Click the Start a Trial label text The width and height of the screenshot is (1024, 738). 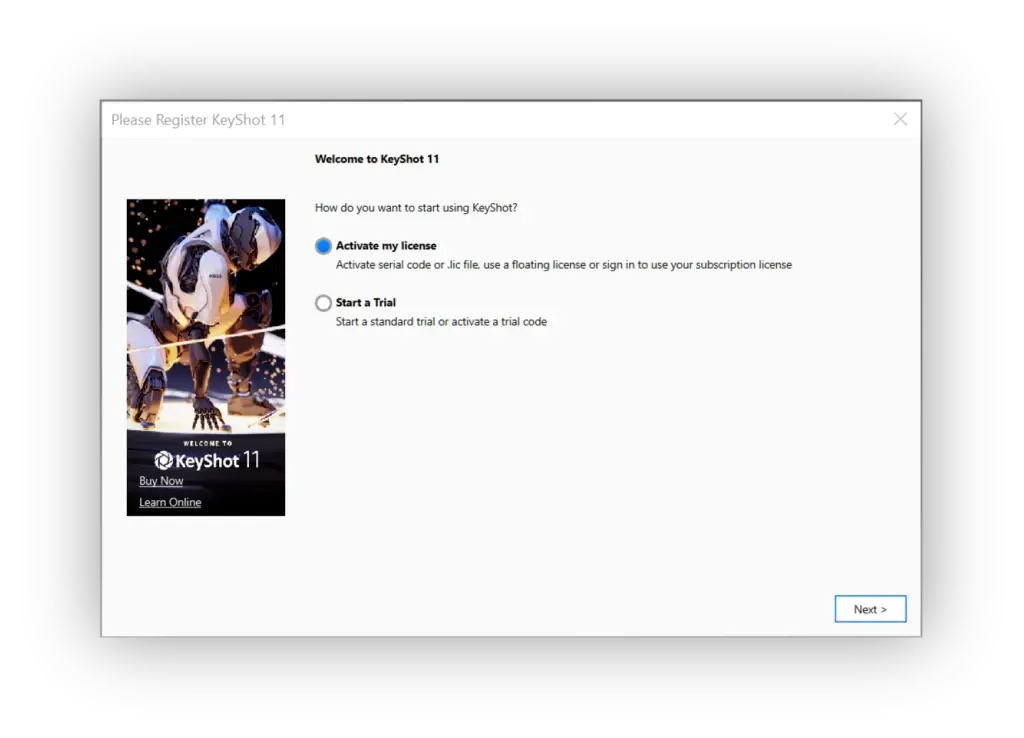pos(366,302)
